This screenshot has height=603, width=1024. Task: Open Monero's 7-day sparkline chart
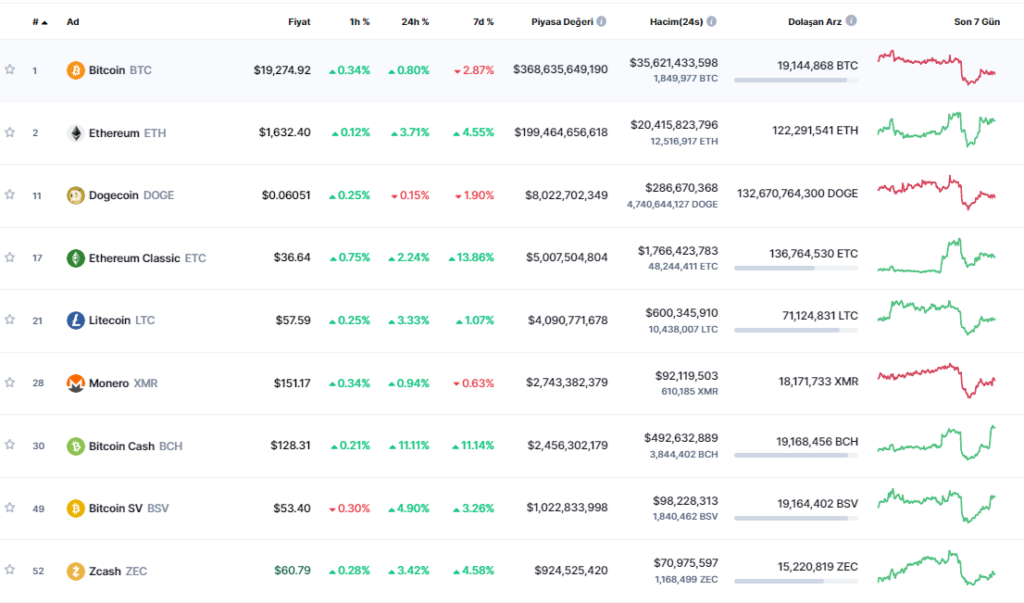[936, 381]
